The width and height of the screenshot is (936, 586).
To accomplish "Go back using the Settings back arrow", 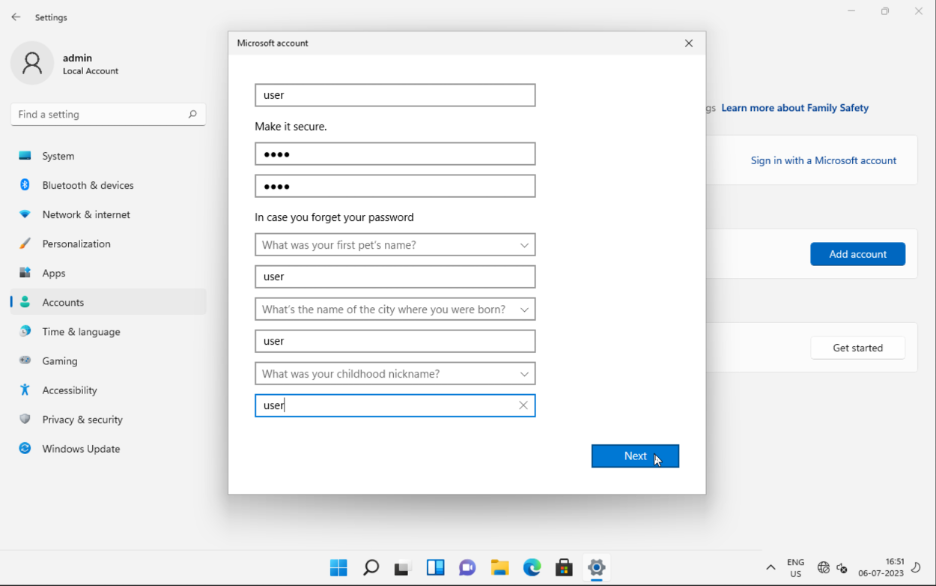I will (x=16, y=17).
